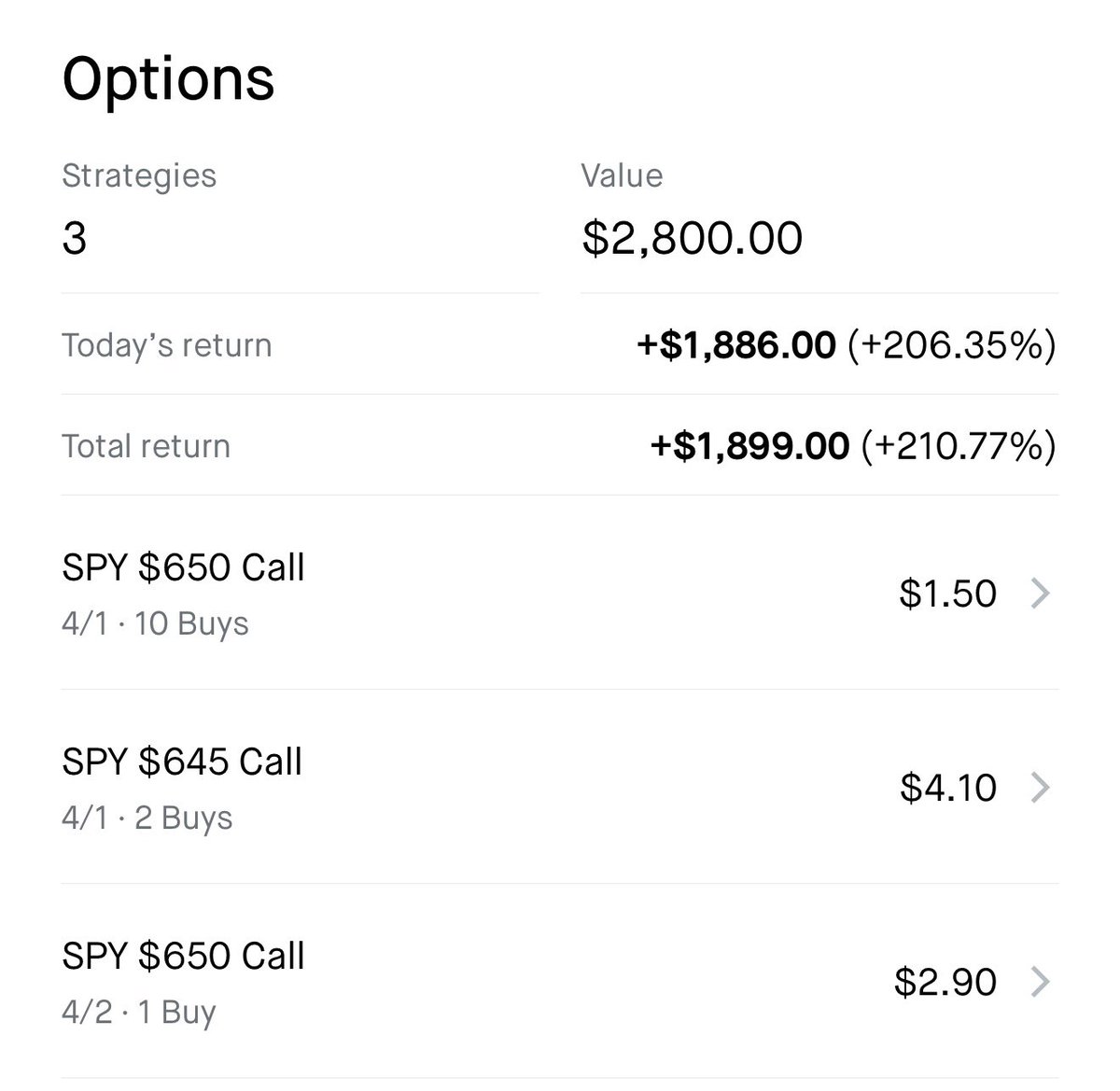Click the Total return label
Screen dimensions: 1120x1091
tap(146, 446)
